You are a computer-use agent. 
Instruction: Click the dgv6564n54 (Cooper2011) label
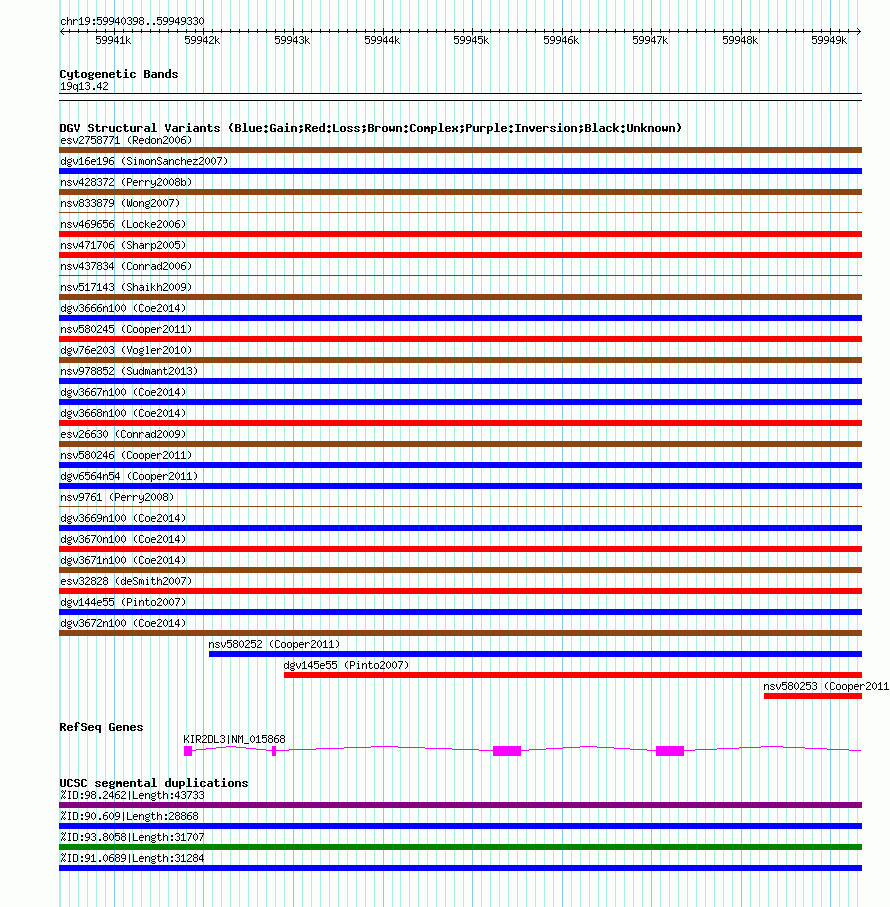[128, 477]
